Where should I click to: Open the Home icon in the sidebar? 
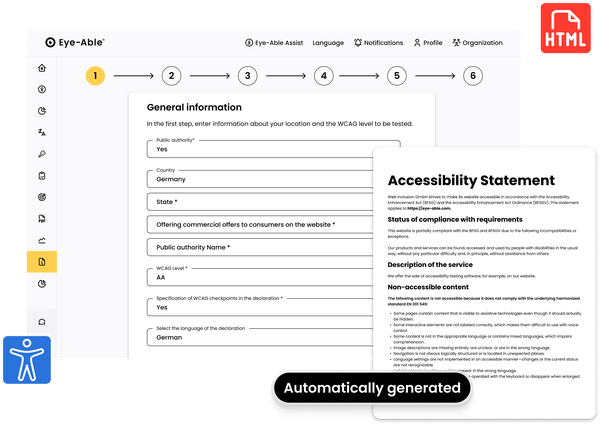(42, 68)
